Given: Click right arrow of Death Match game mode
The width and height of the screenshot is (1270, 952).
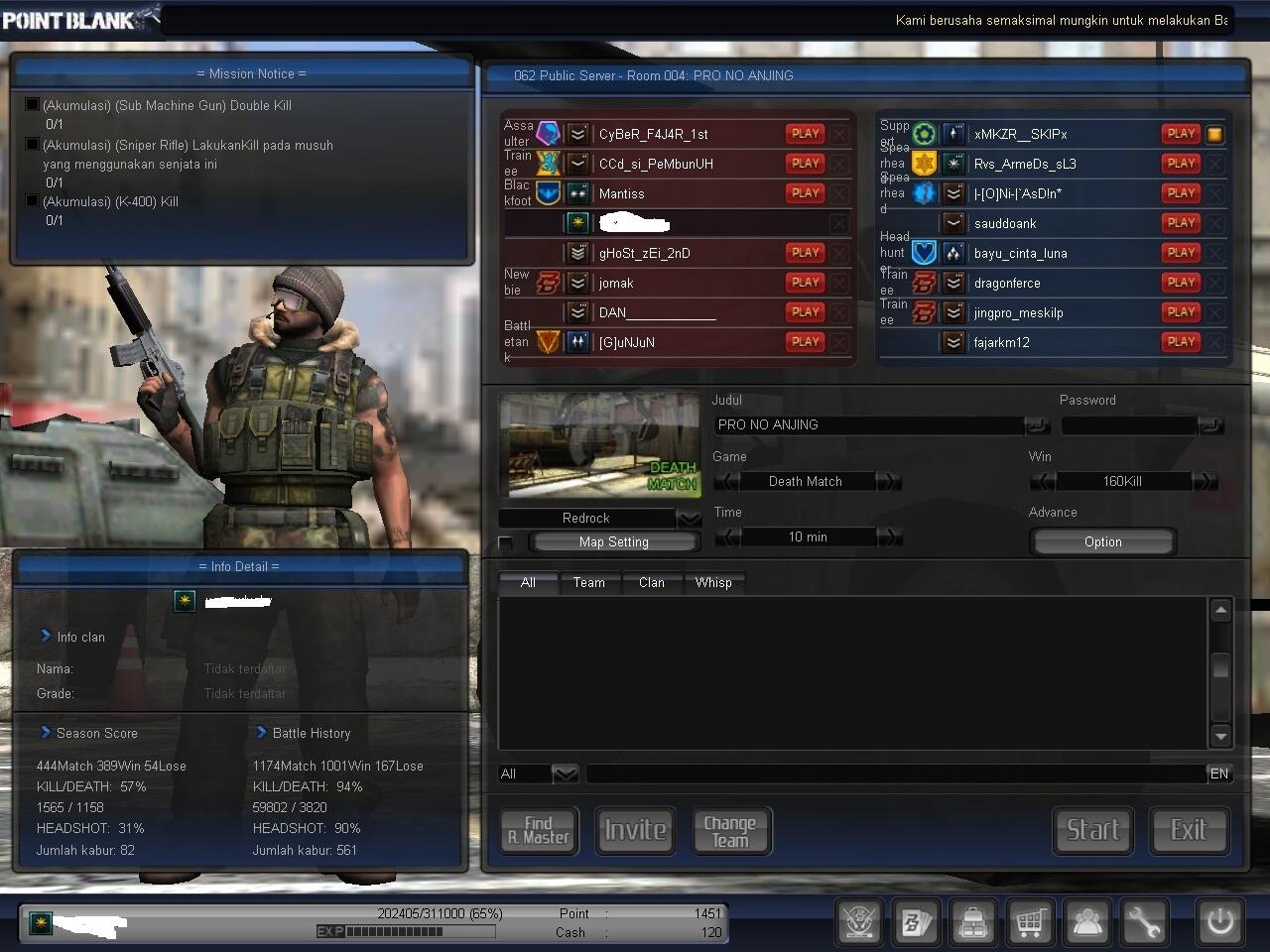Looking at the screenshot, I should click(x=888, y=481).
